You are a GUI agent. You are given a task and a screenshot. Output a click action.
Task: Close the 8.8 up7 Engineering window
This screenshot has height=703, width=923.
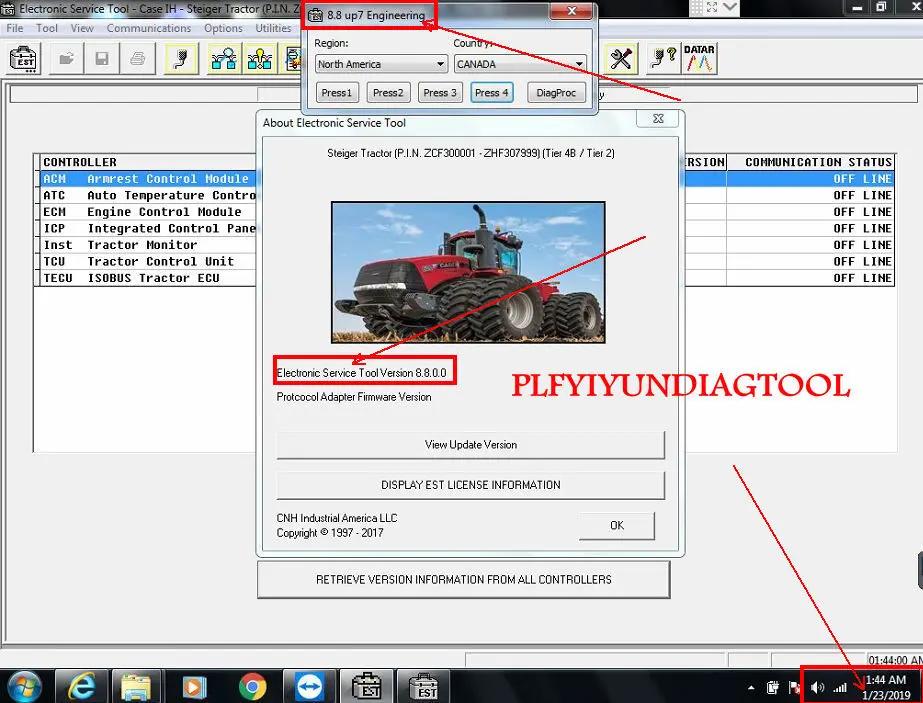572,11
